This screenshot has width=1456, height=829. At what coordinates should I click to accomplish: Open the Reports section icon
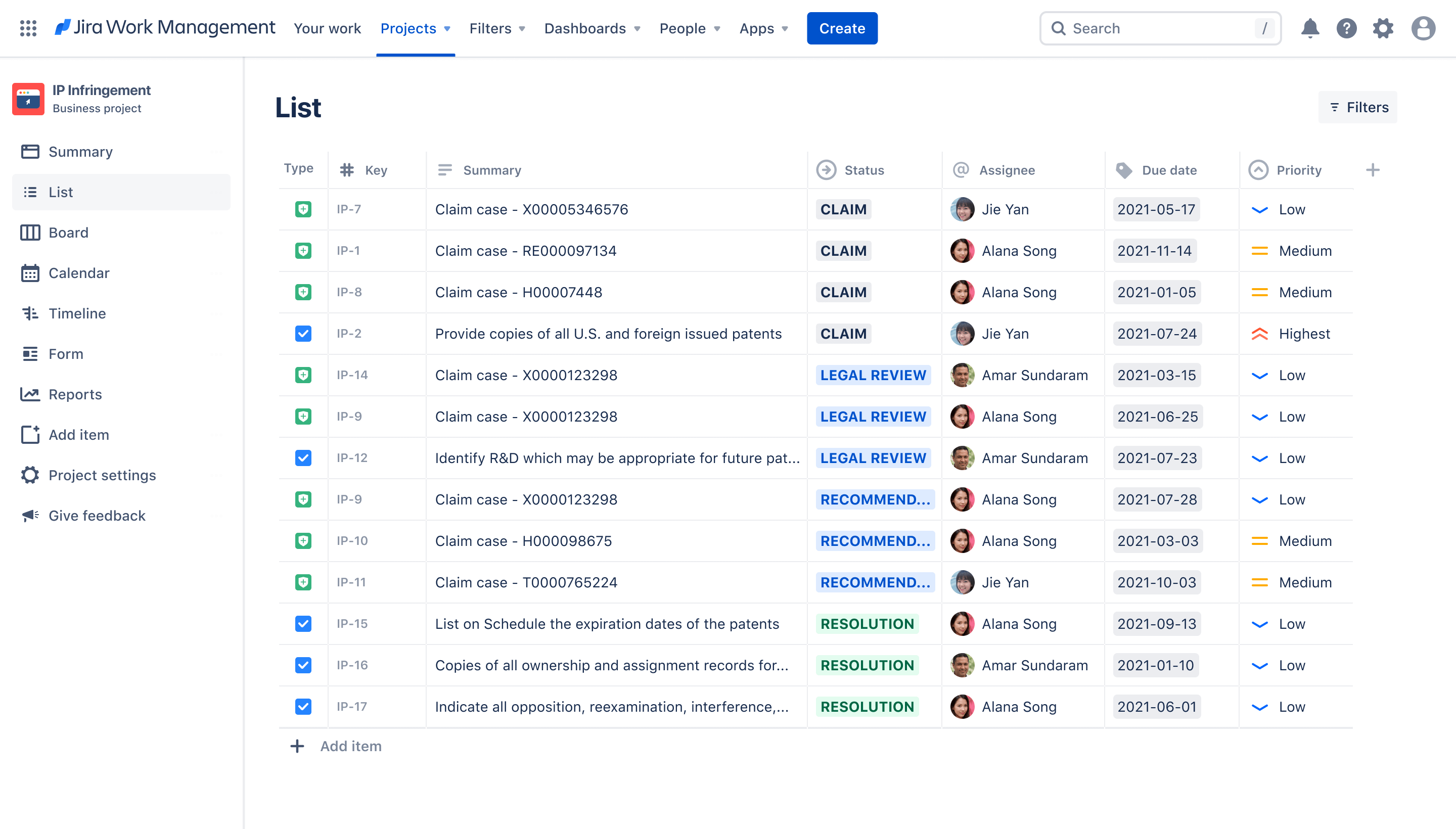(29, 394)
